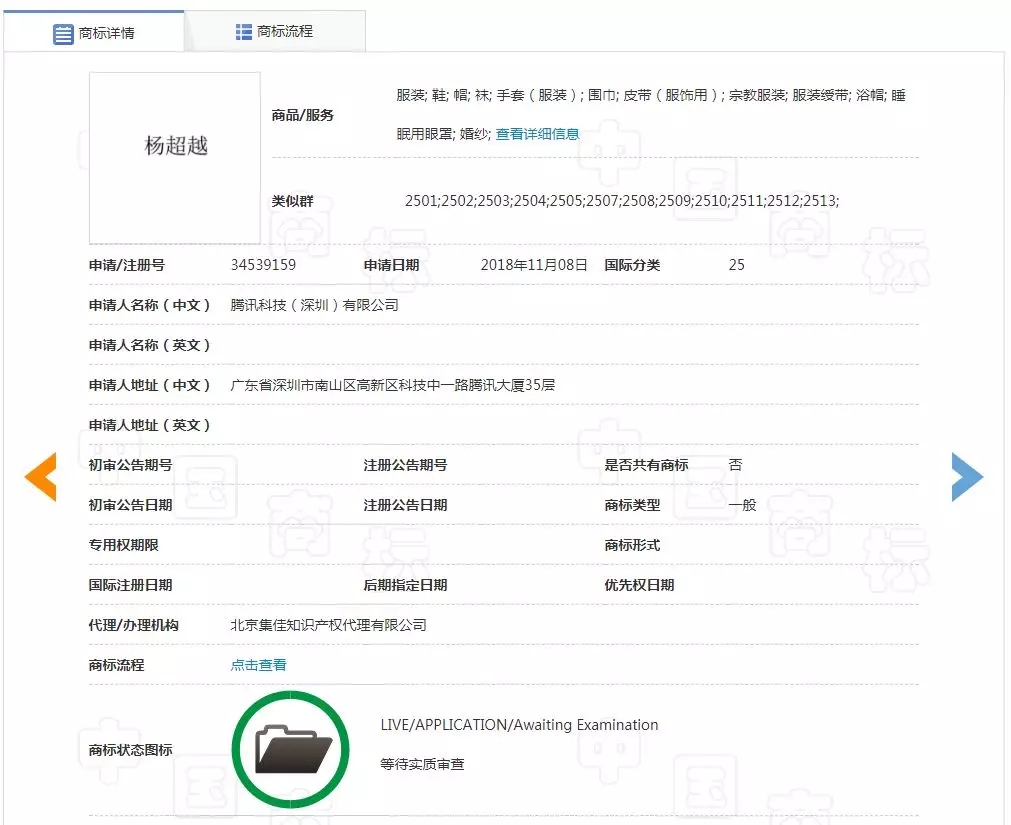This screenshot has height=825, width=1011.
Task: Click the international classification value 25
Action: [736, 265]
